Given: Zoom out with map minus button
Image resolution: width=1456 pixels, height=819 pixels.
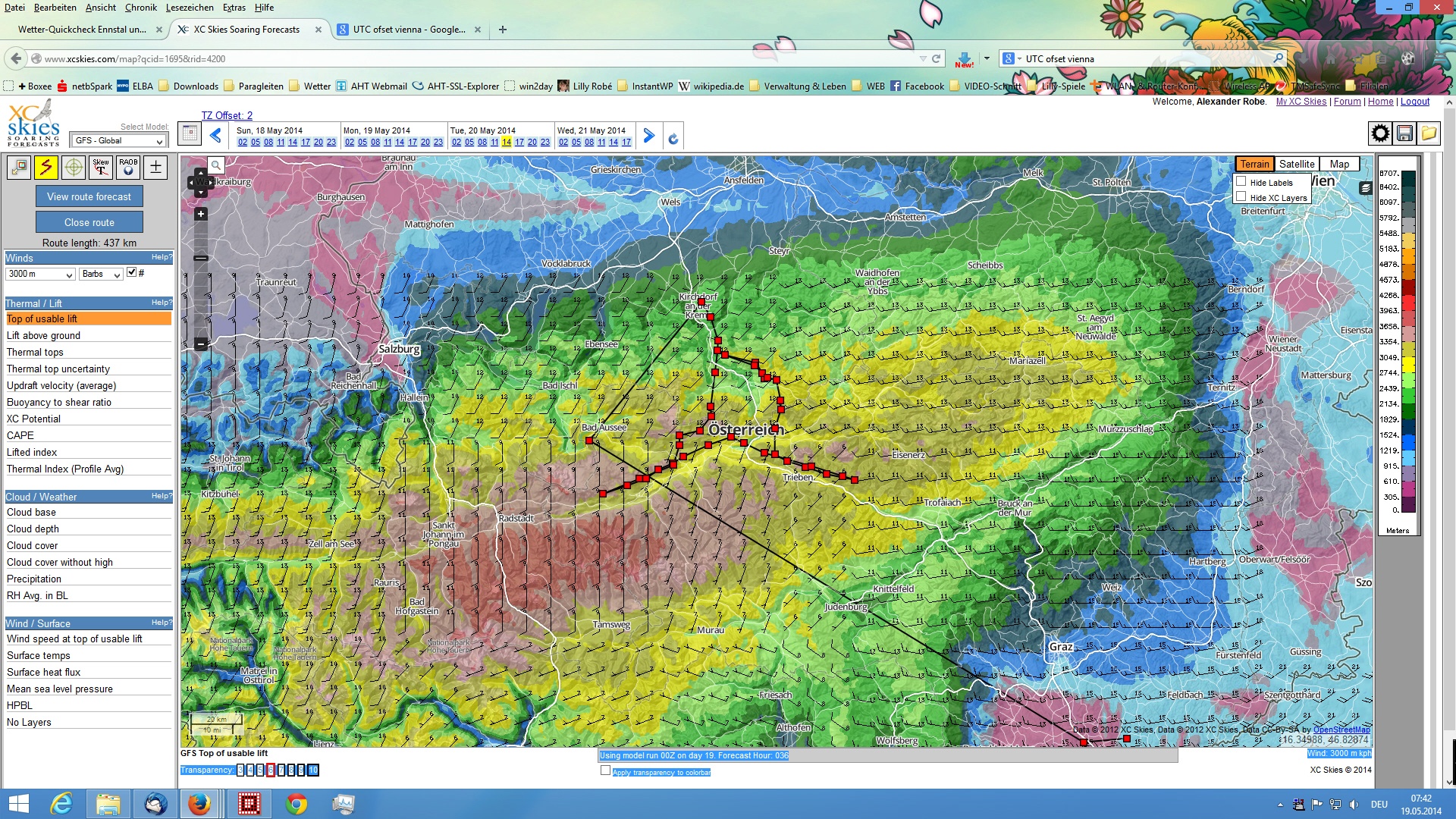Looking at the screenshot, I should [201, 344].
